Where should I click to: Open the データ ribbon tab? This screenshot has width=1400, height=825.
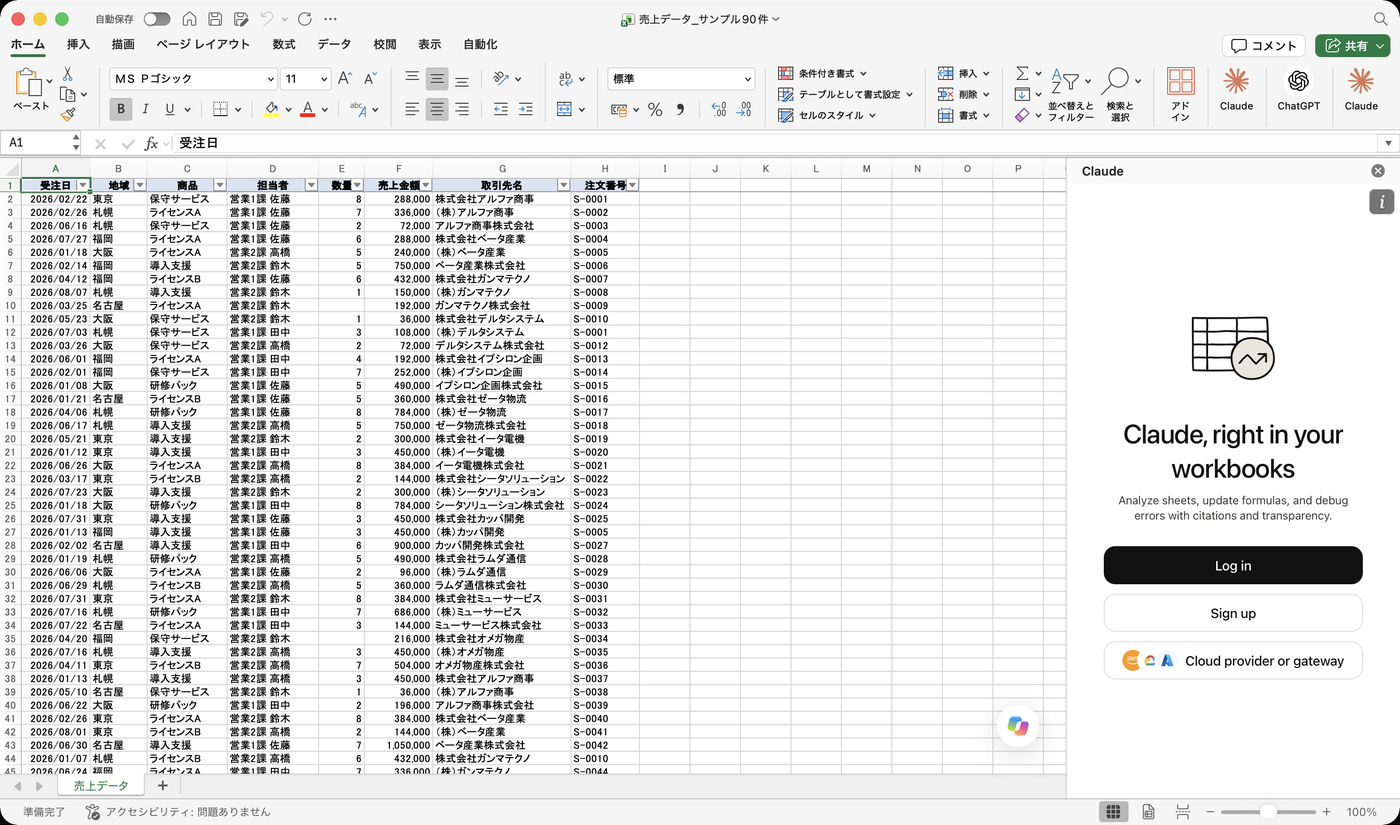[x=334, y=44]
